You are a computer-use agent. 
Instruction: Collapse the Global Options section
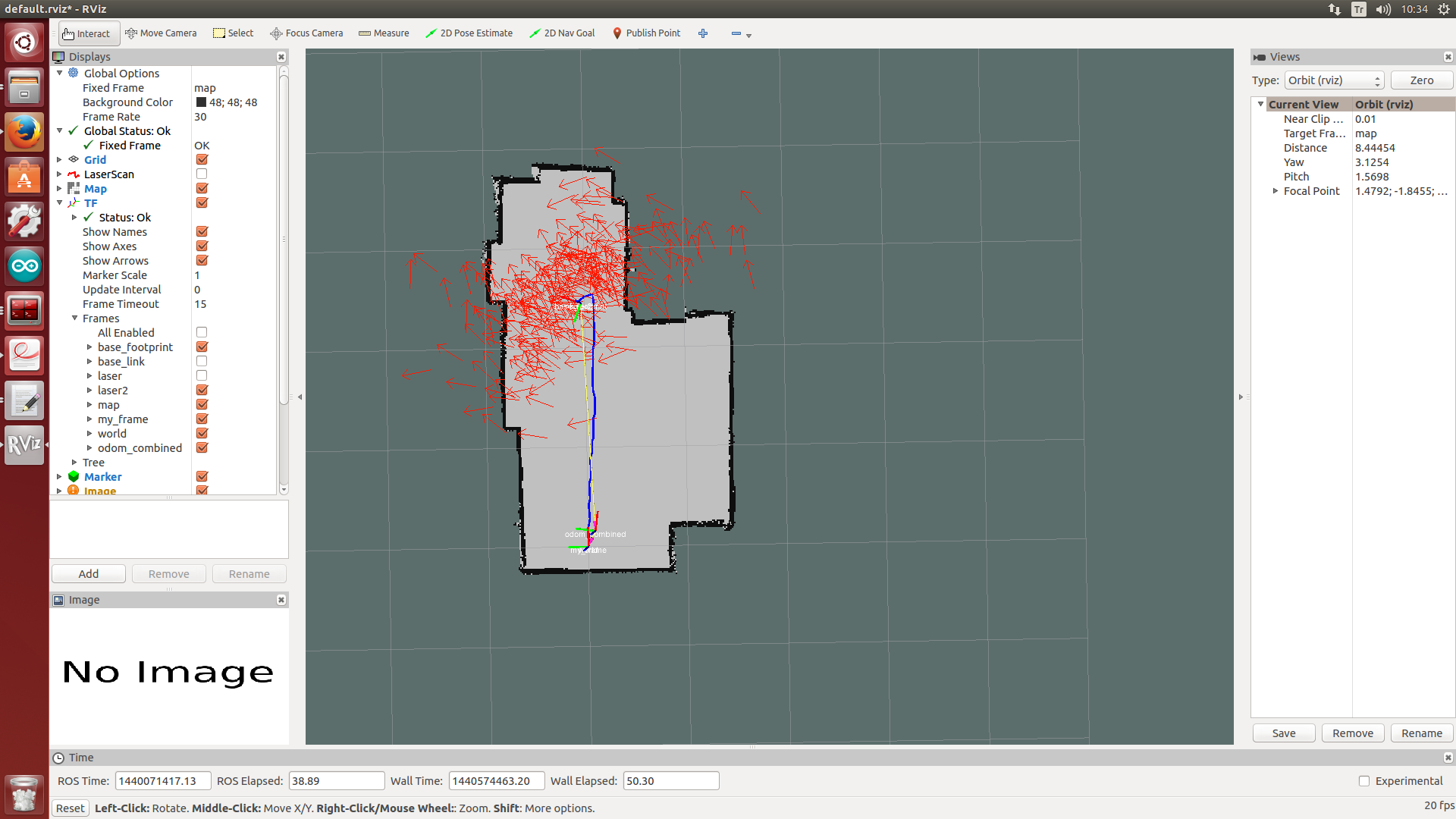60,73
